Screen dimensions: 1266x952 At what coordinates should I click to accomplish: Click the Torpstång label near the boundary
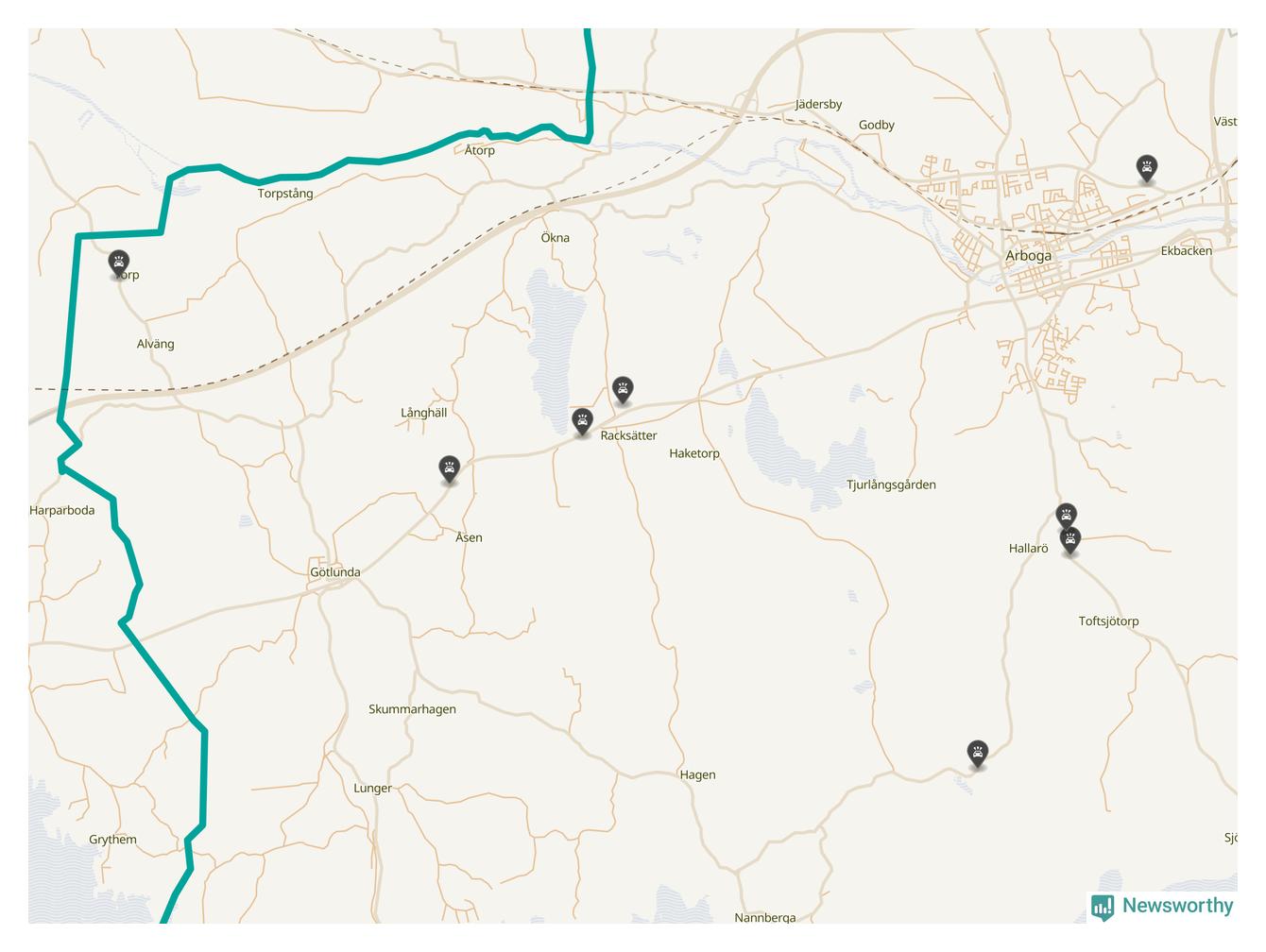click(285, 194)
